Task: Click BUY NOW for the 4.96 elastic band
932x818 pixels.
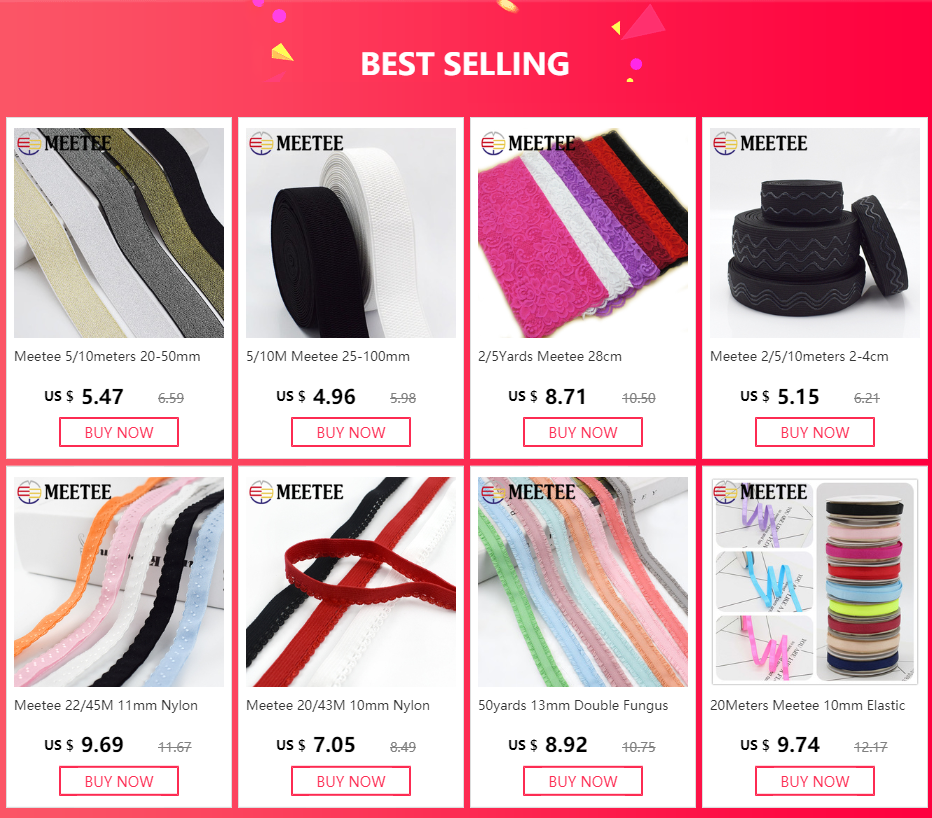Action: pyautogui.click(x=351, y=432)
